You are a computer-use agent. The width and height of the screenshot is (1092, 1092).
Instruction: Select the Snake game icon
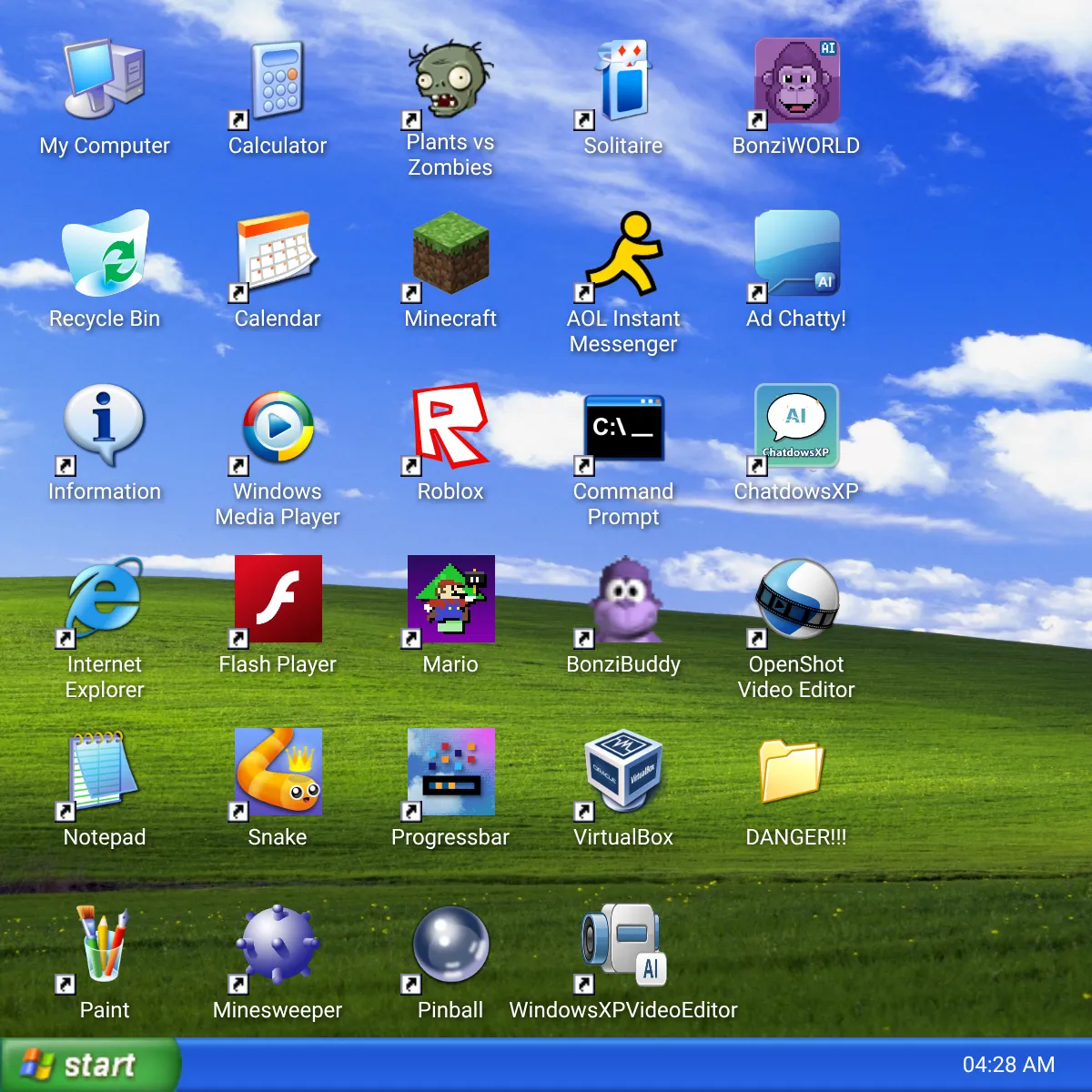pos(278,772)
